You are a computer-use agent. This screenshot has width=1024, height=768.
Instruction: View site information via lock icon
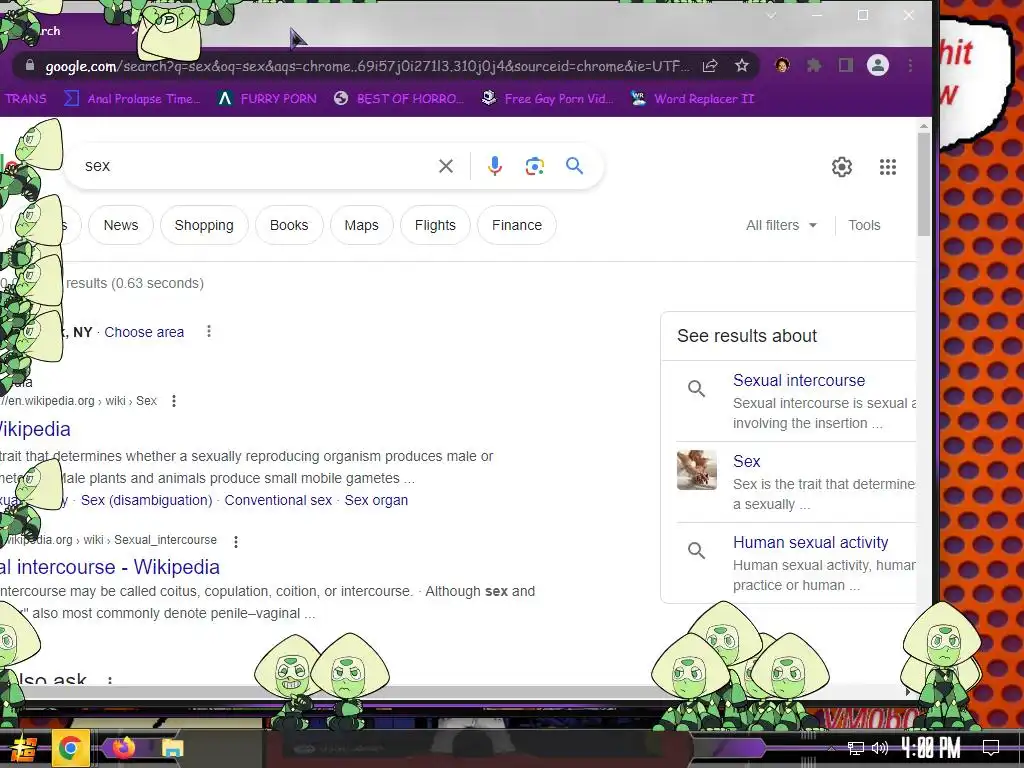click(x=29, y=65)
